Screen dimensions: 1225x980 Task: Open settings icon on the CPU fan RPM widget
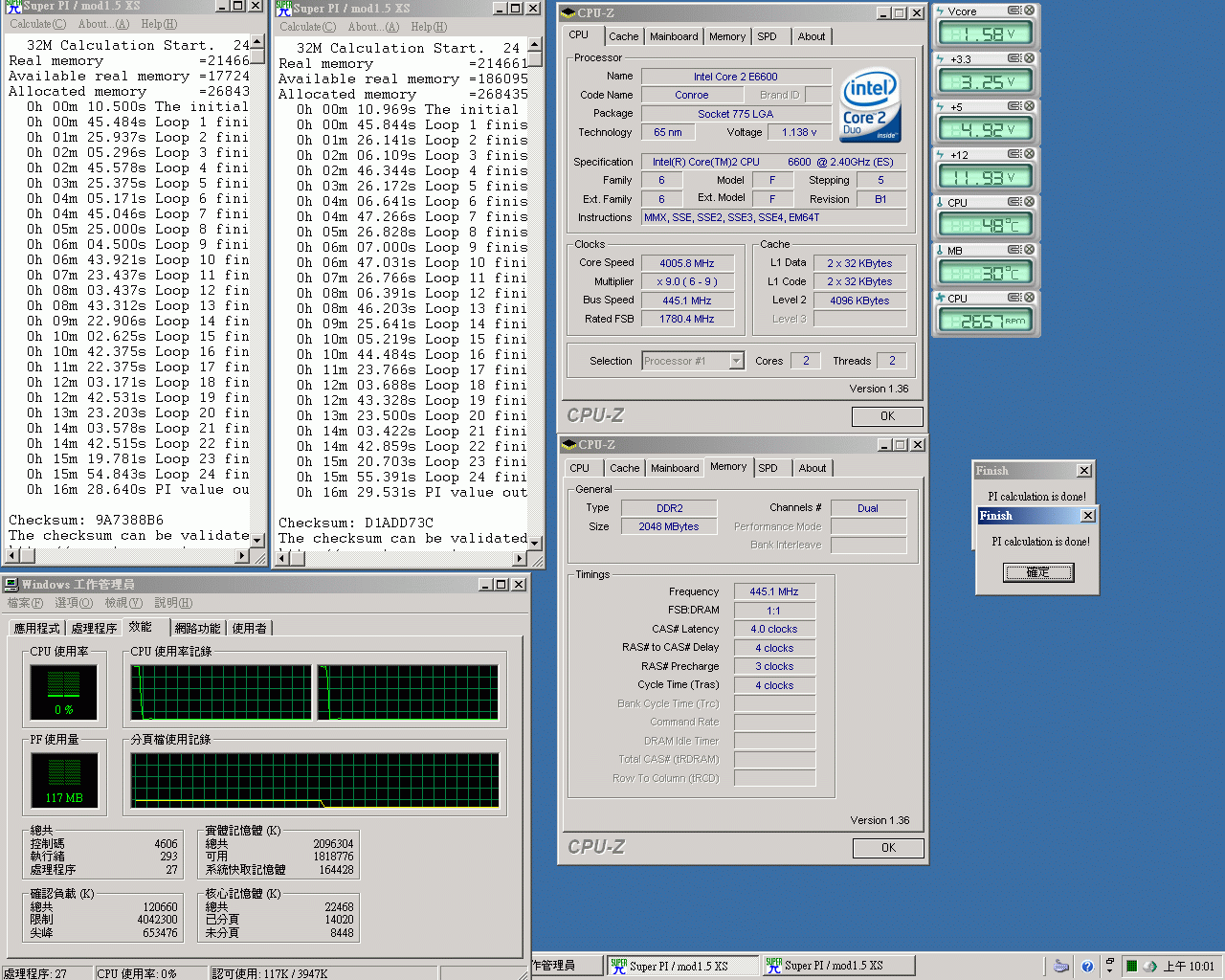[x=1014, y=298]
